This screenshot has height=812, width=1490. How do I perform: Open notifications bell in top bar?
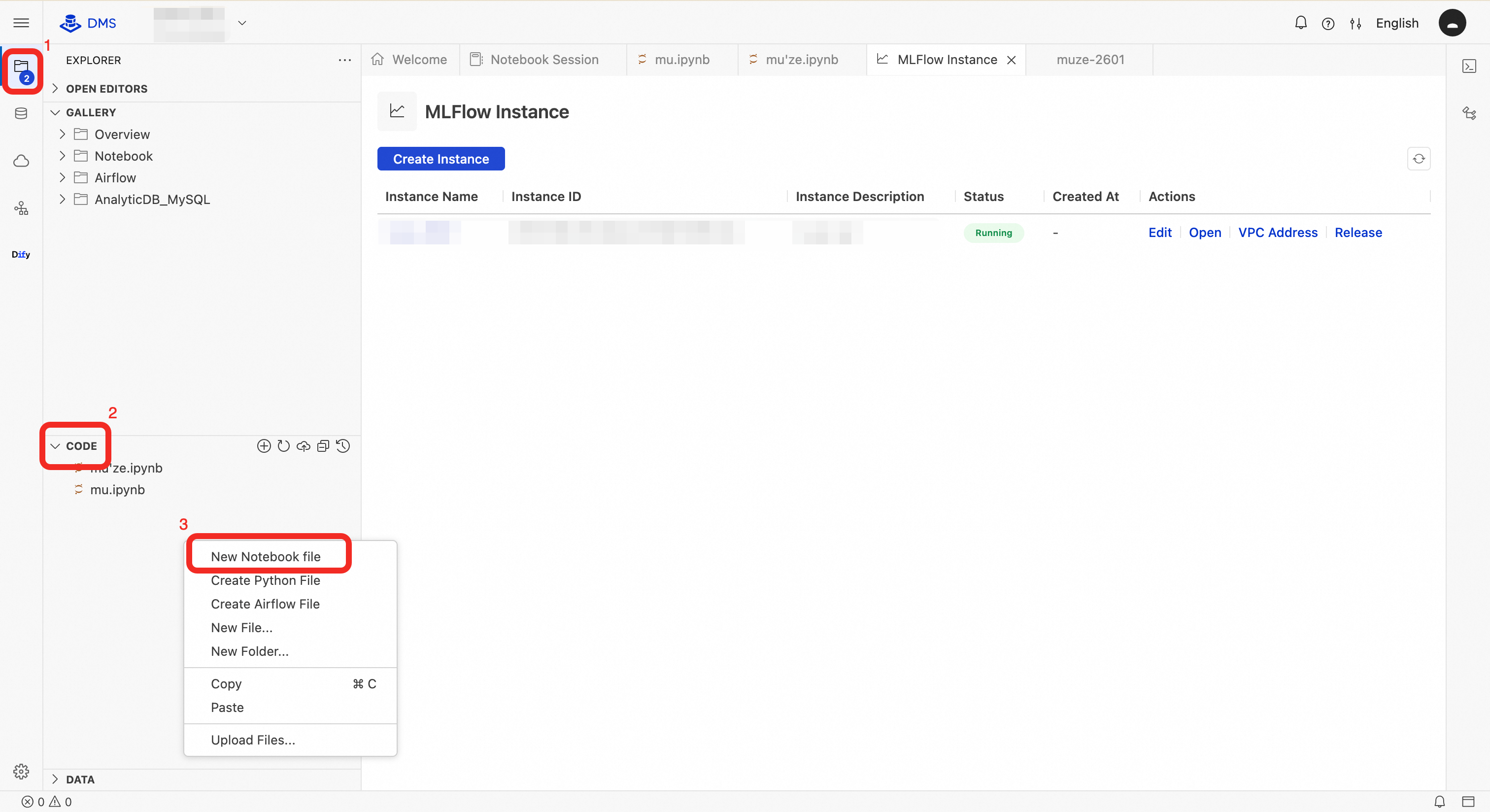1300,23
